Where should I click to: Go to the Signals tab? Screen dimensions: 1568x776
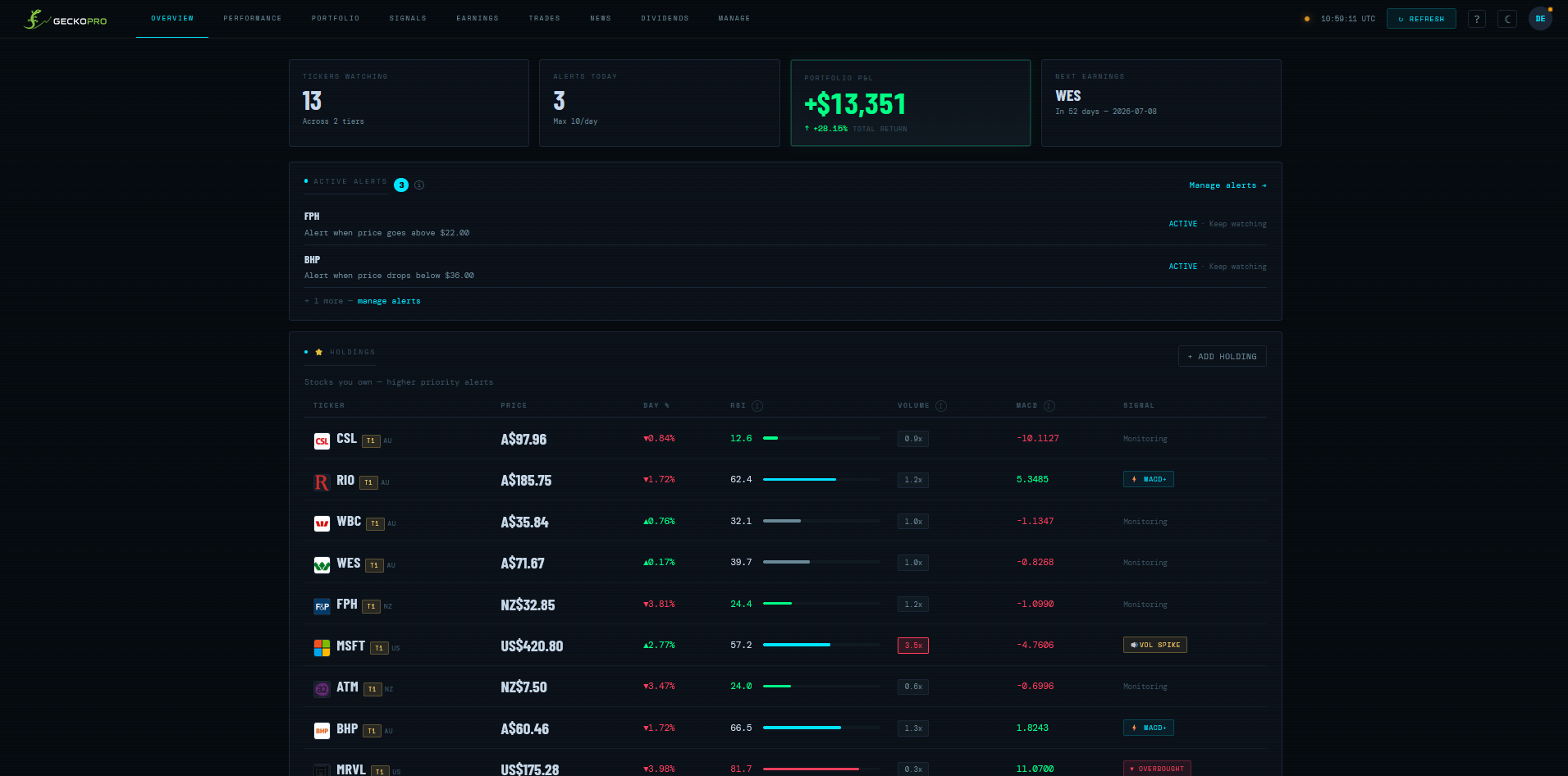(408, 18)
